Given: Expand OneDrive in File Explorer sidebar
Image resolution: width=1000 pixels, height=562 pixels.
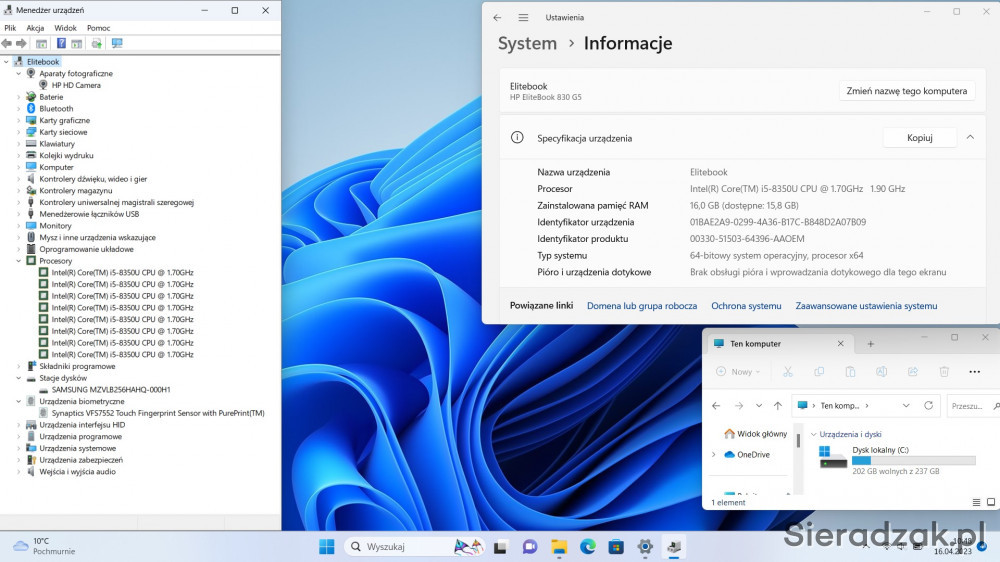Looking at the screenshot, I should 714,454.
